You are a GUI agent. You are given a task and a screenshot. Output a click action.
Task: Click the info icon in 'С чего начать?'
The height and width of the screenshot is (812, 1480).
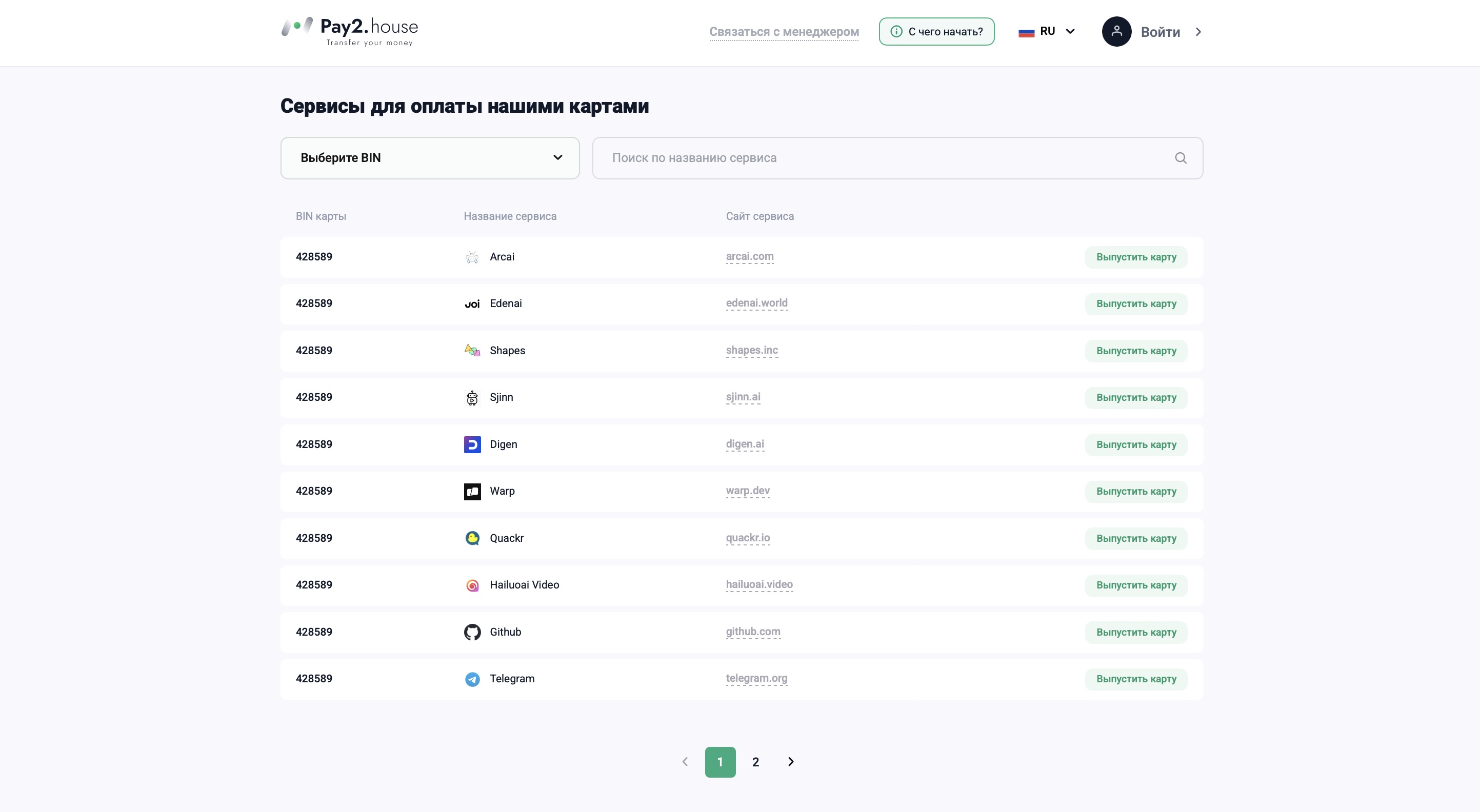coord(896,32)
